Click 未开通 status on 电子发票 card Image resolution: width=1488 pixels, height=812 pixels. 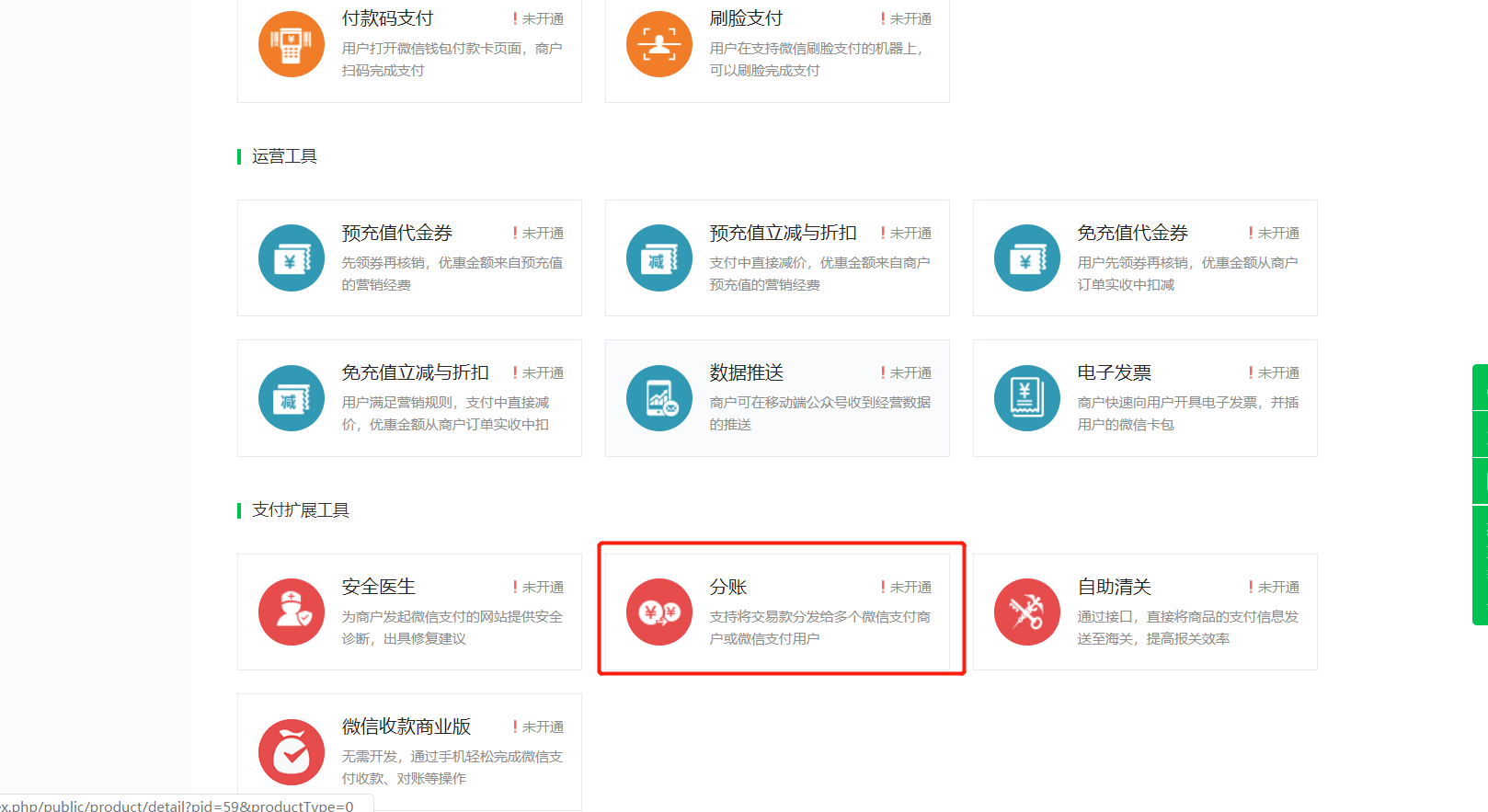pos(1274,373)
